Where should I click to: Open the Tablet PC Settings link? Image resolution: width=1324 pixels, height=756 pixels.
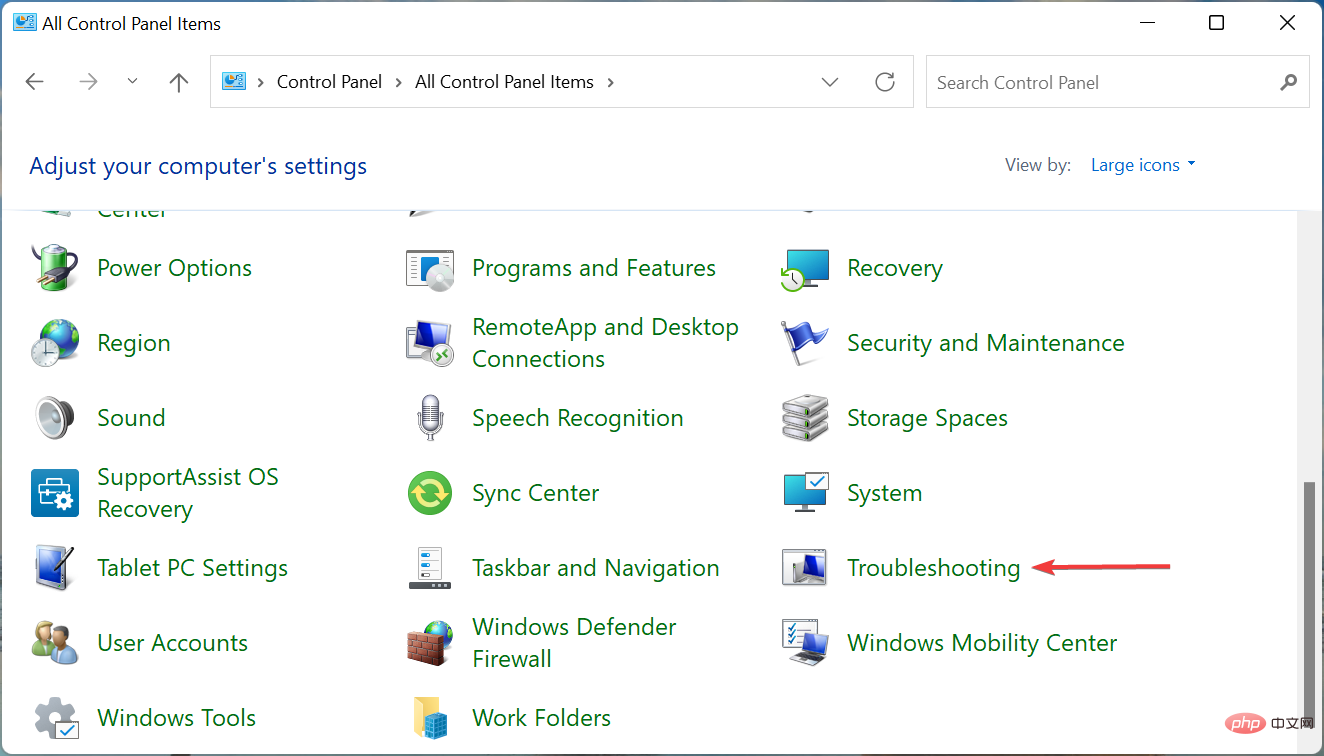[192, 568]
